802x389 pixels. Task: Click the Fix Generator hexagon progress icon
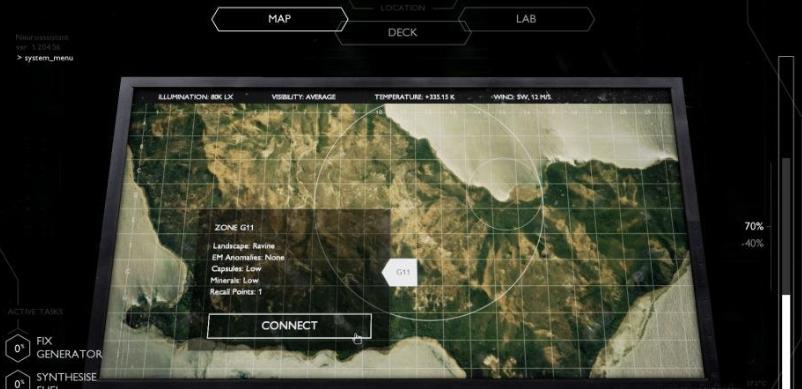coord(18,349)
